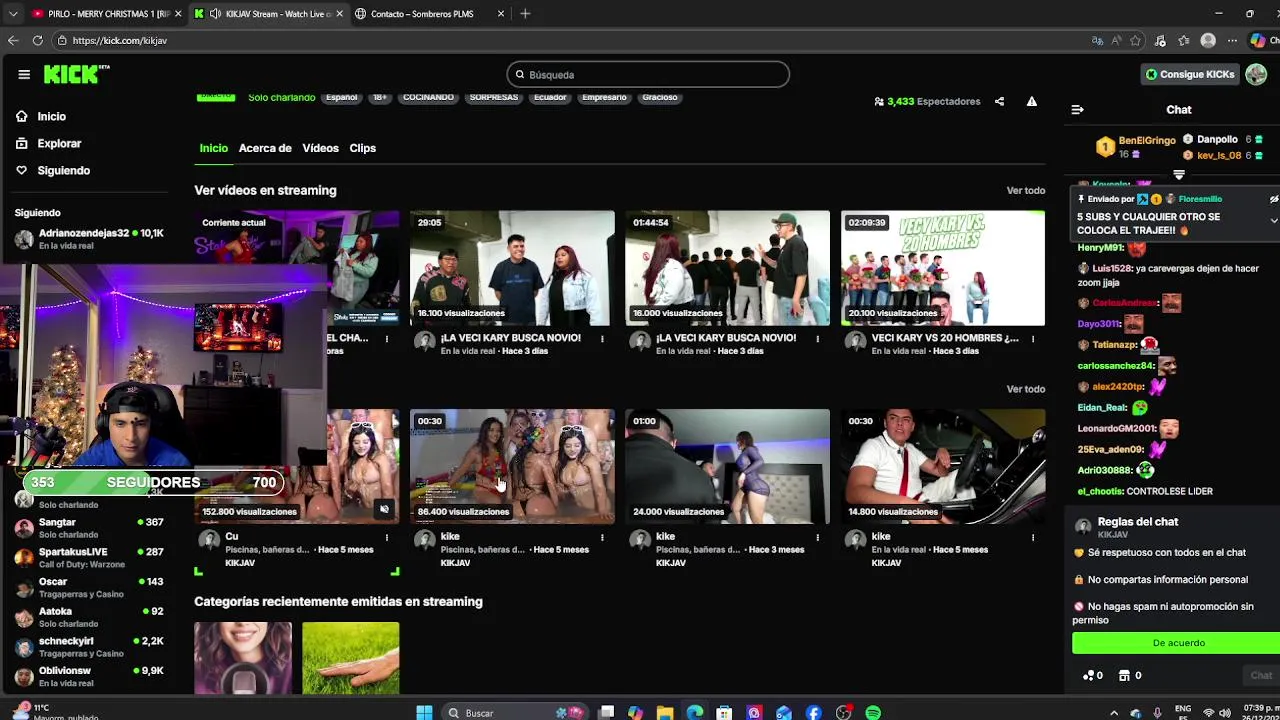Click the COCINANDO tag

tap(428, 97)
